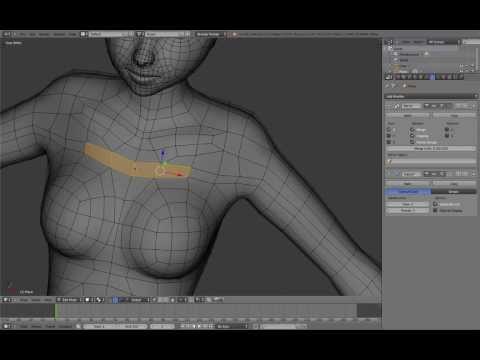This screenshot has height=360, width=480.
Task: Click the outliner search field
Action: 471,42
